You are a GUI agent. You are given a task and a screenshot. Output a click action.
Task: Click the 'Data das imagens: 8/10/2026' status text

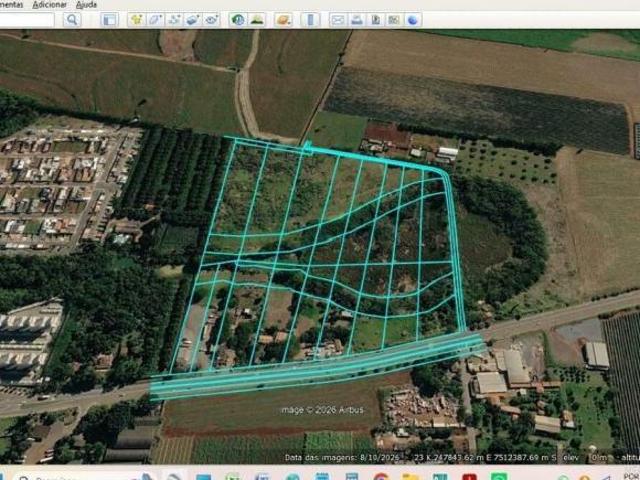coord(342,458)
